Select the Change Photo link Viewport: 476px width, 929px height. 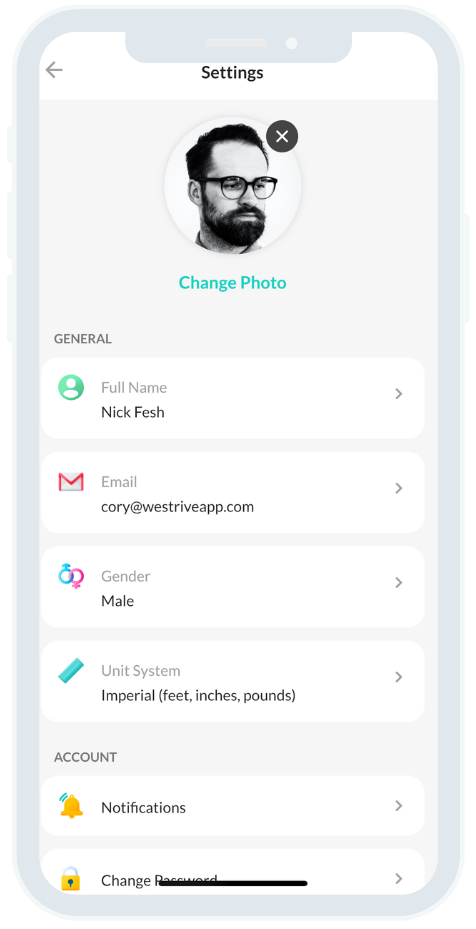click(232, 283)
